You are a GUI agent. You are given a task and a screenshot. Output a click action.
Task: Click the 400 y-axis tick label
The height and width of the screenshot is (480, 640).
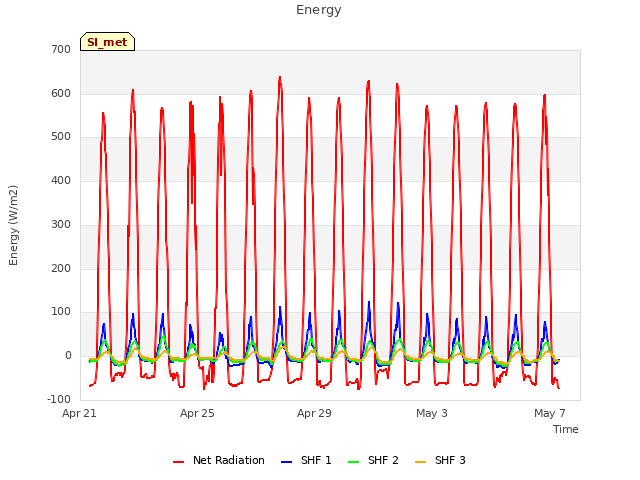point(61,180)
